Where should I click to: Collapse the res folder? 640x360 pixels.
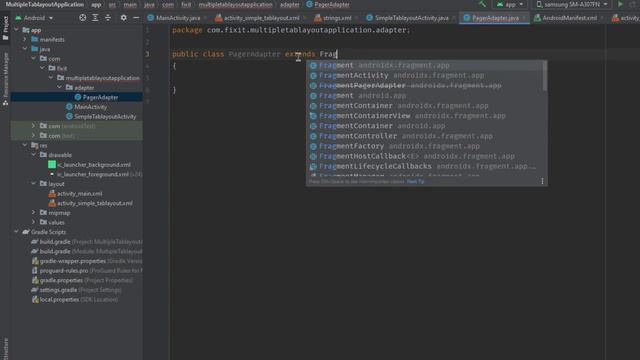coord(25,145)
